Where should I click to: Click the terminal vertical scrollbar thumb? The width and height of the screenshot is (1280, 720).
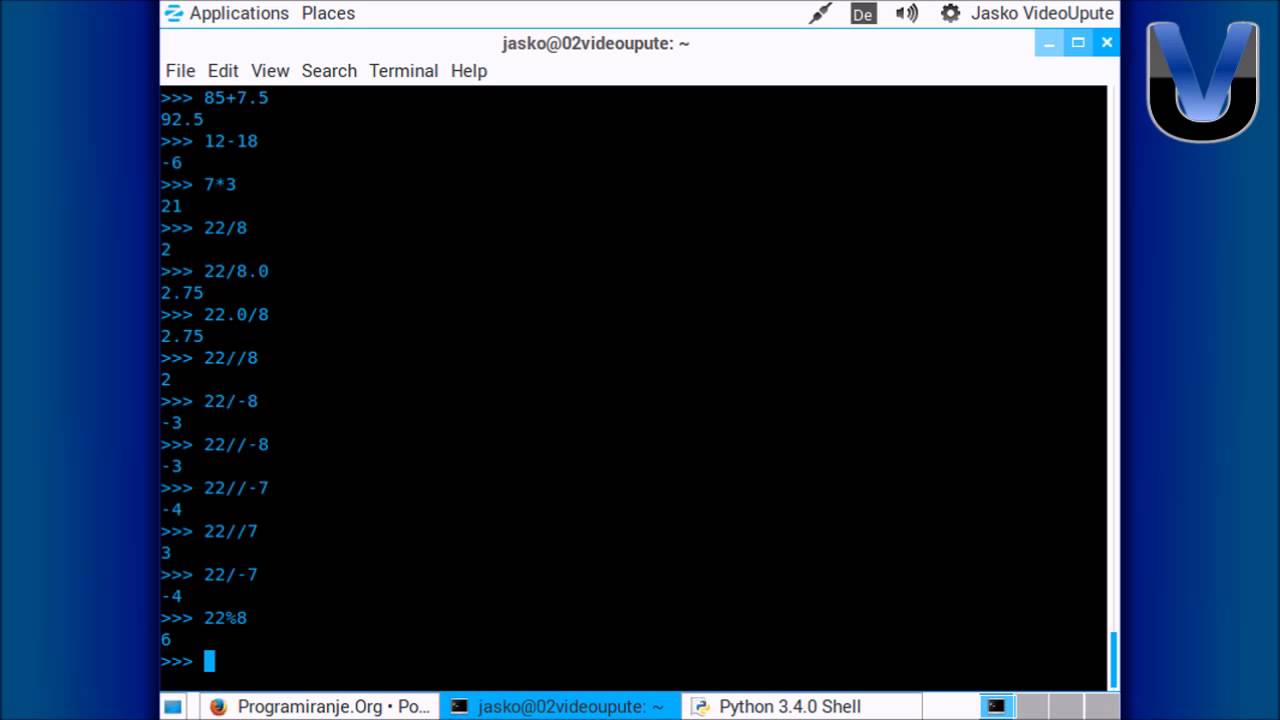[x=1114, y=660]
